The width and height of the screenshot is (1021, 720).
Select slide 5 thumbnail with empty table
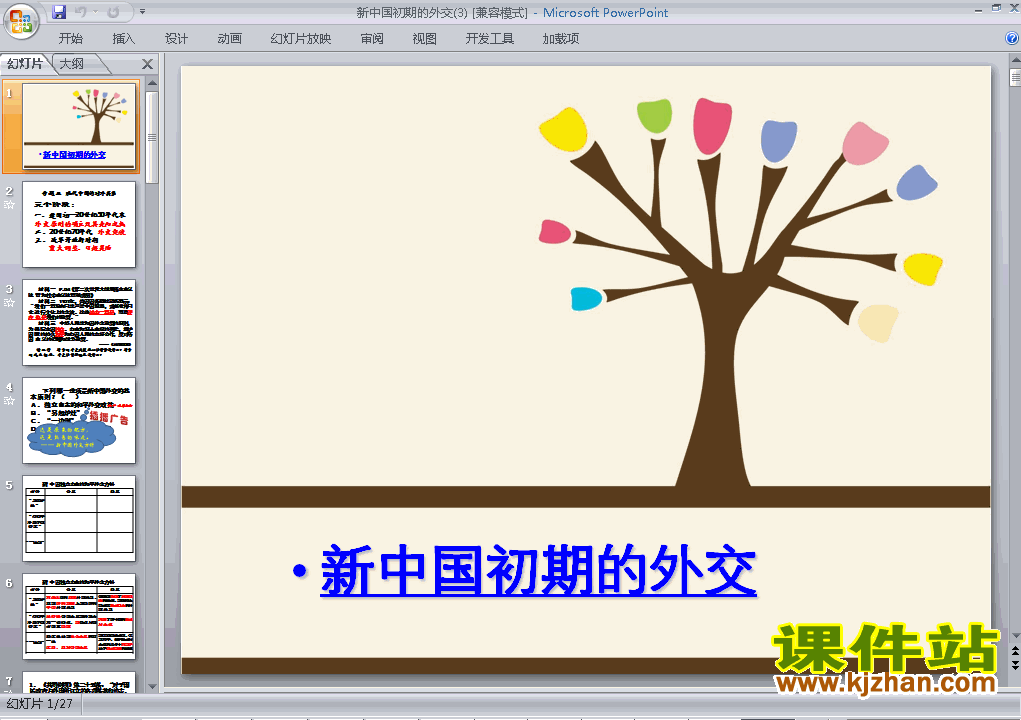click(79, 518)
